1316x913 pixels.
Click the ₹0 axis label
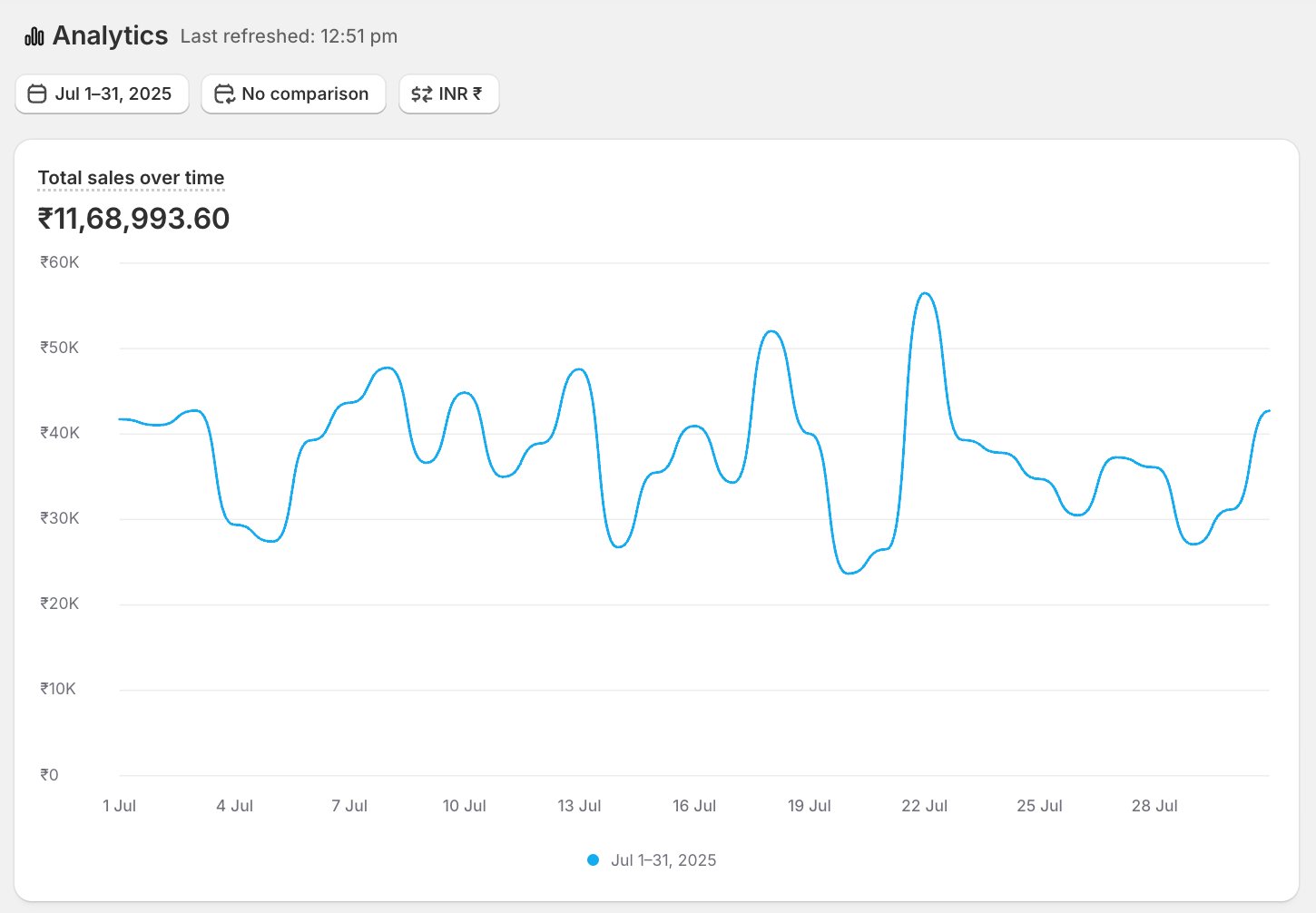49,775
